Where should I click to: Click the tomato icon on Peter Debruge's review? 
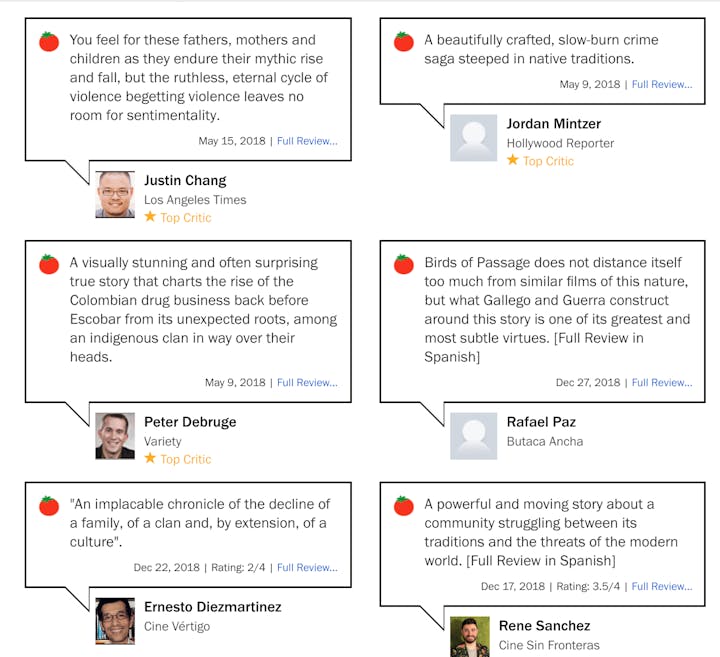[49, 264]
